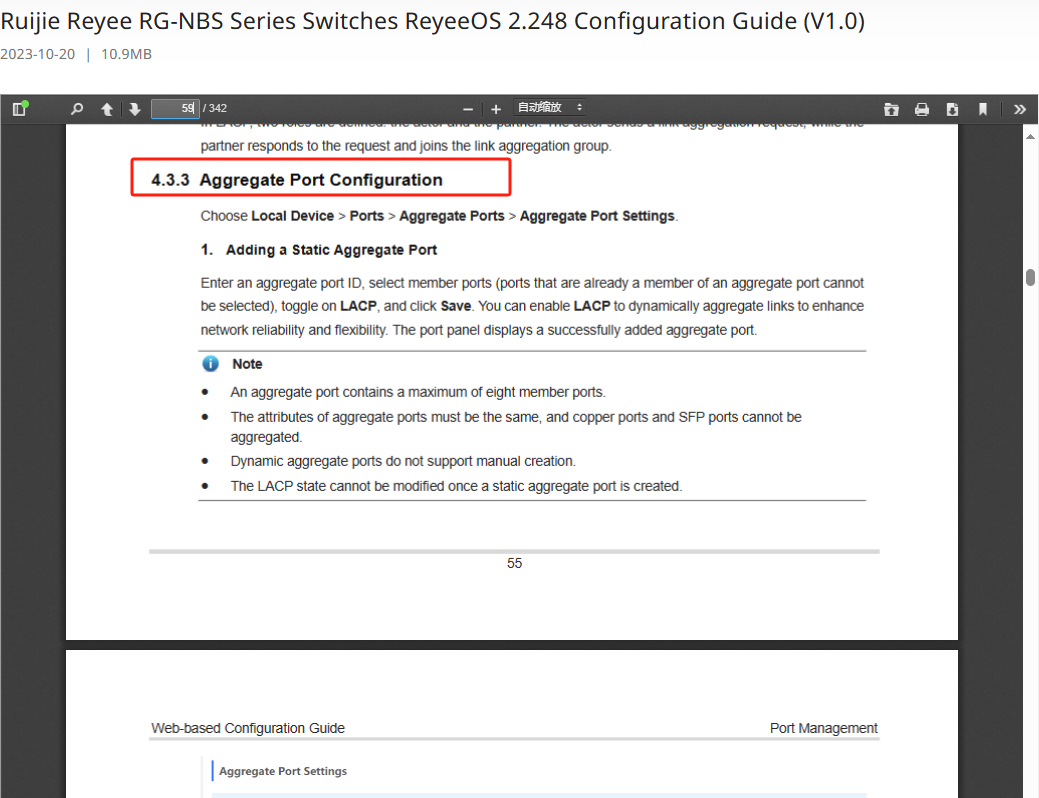Click the "Port Management" page header
1039x798 pixels.
tap(824, 728)
